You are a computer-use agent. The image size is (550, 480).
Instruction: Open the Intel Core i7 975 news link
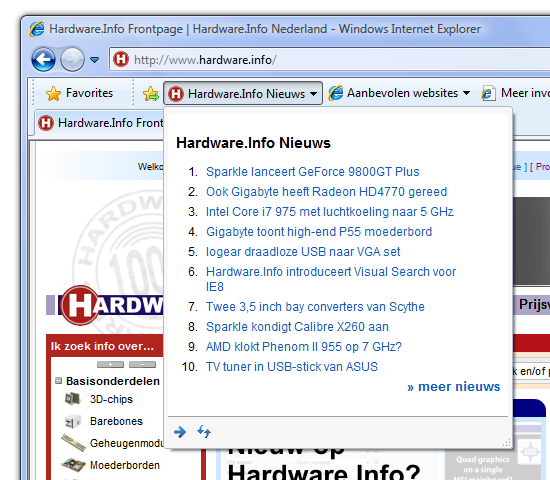click(x=330, y=212)
